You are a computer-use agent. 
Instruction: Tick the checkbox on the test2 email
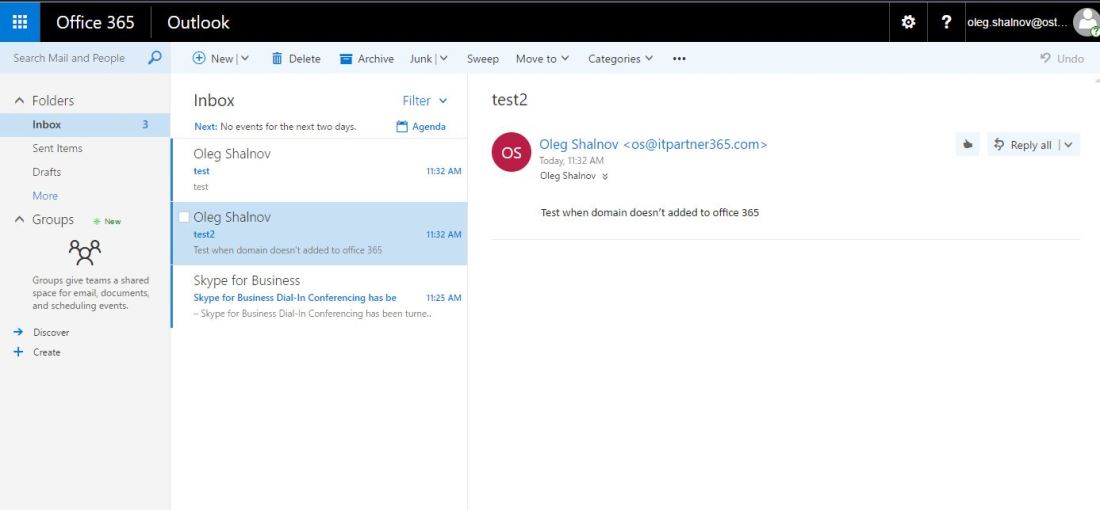tap(183, 217)
